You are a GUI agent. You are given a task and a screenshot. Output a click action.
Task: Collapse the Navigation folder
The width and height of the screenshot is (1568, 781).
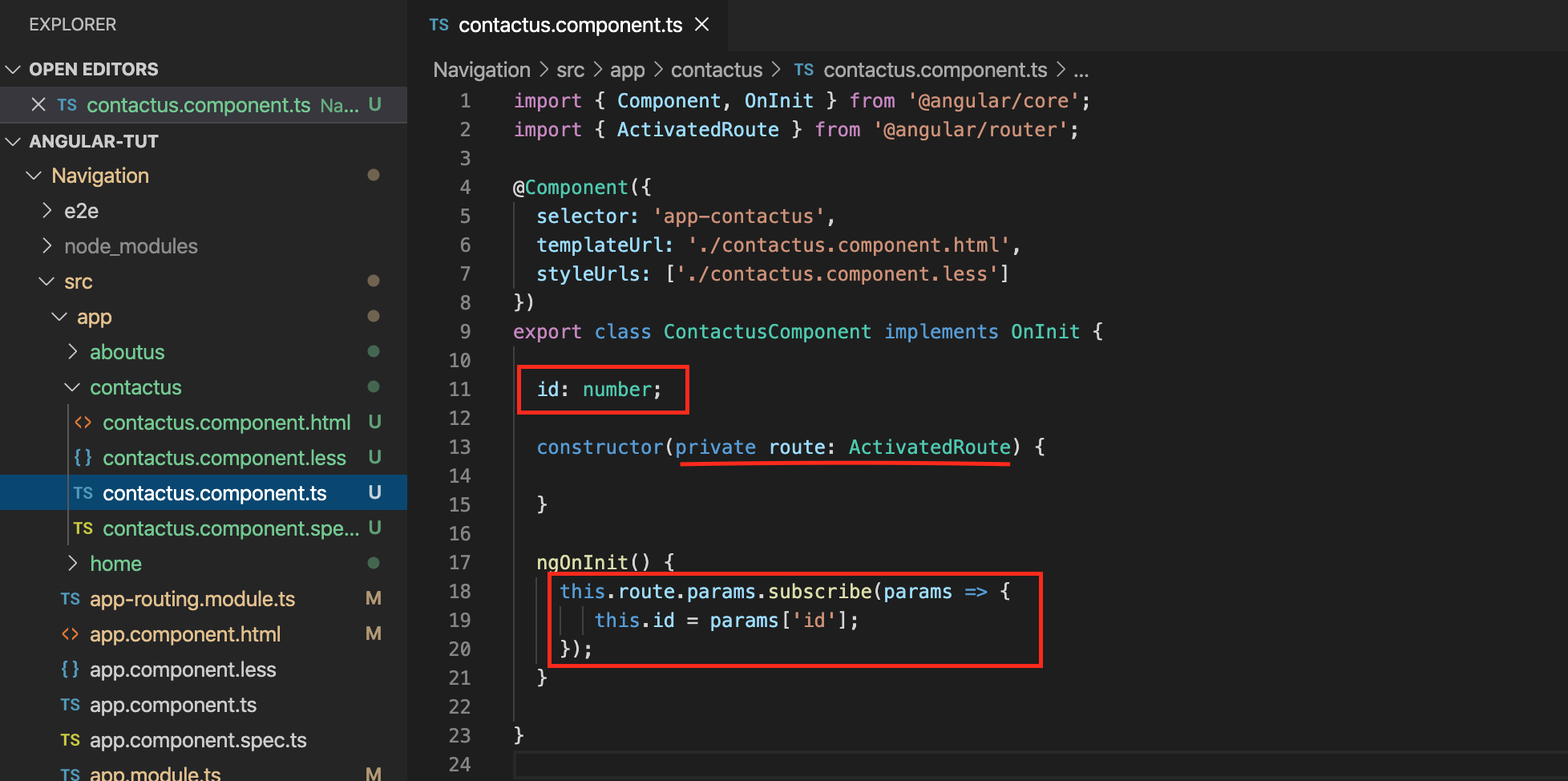(34, 176)
